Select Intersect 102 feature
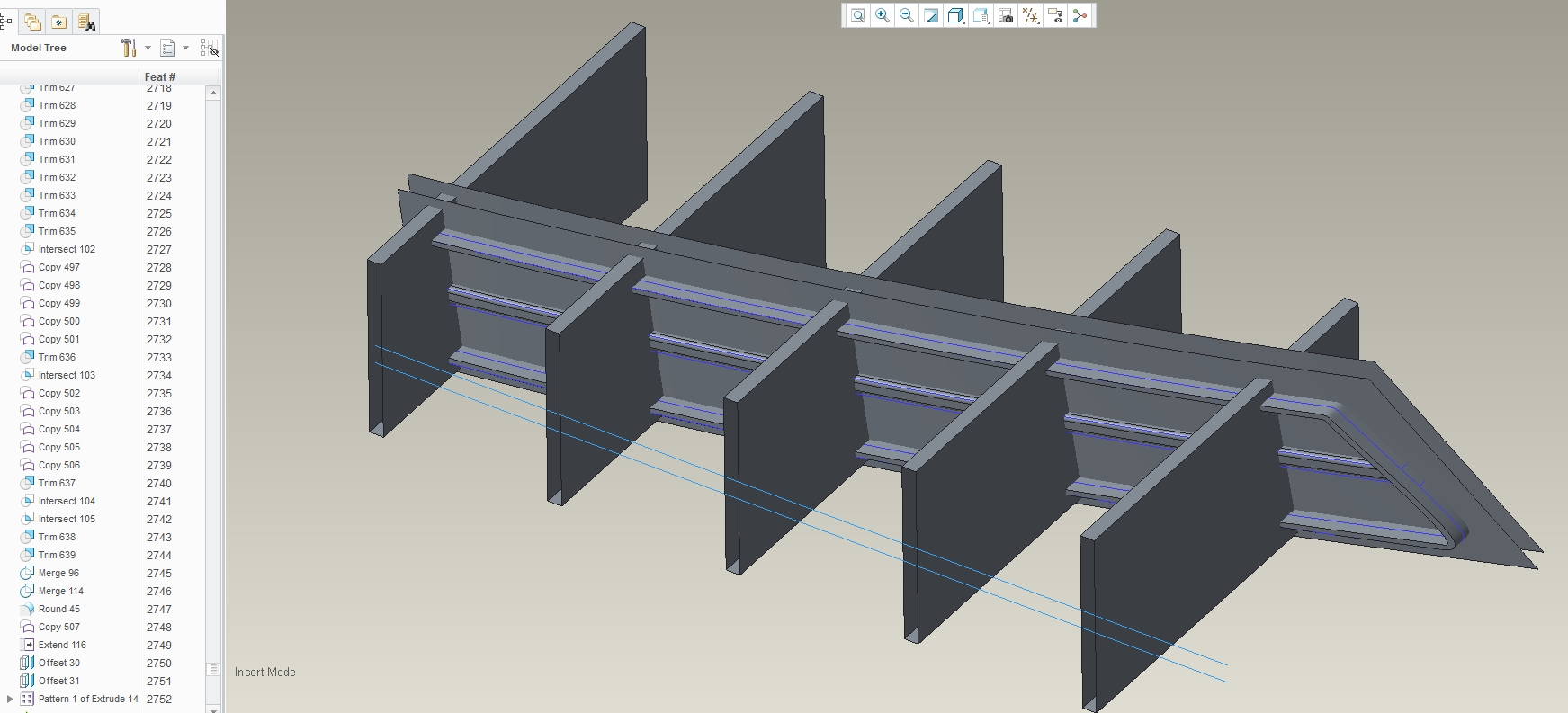 (x=67, y=249)
